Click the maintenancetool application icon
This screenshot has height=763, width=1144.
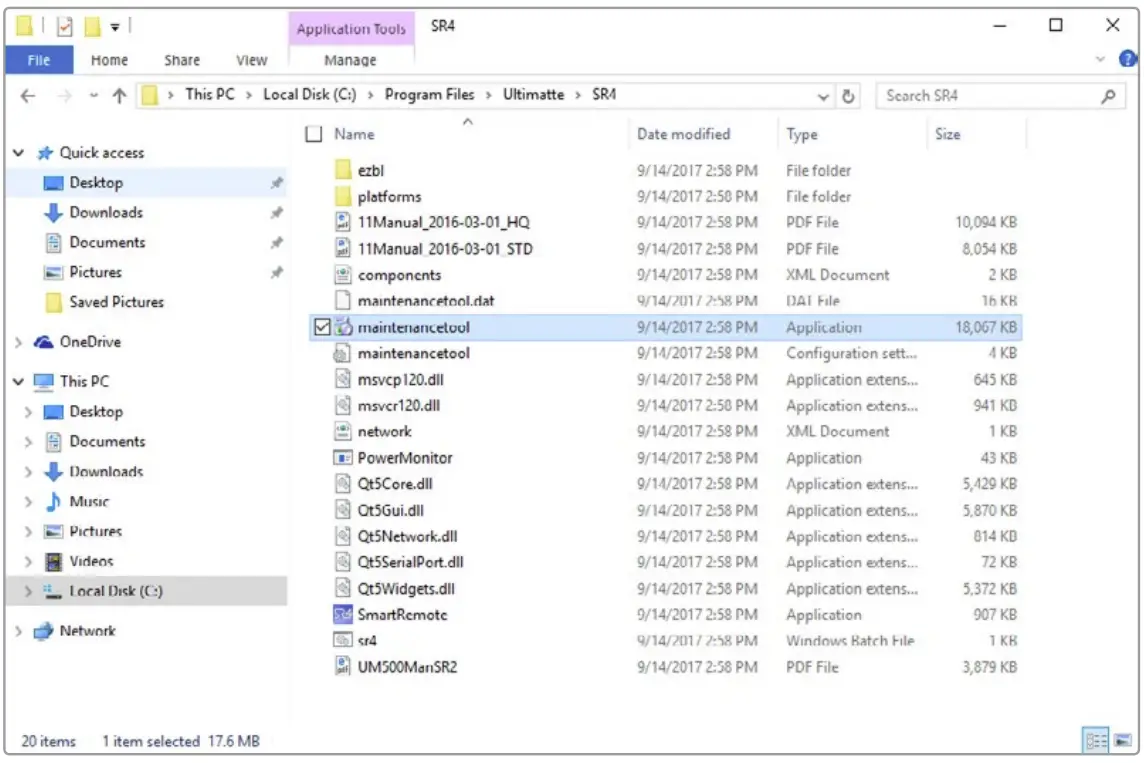pos(343,327)
